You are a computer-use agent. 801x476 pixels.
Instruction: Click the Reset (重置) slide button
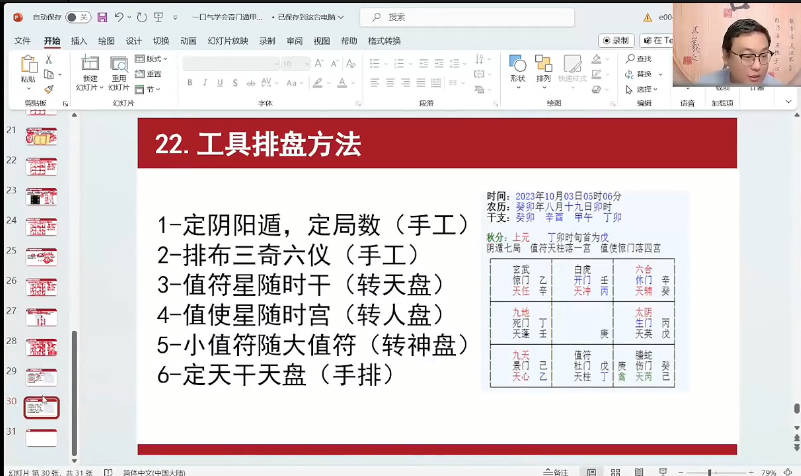coord(152,74)
